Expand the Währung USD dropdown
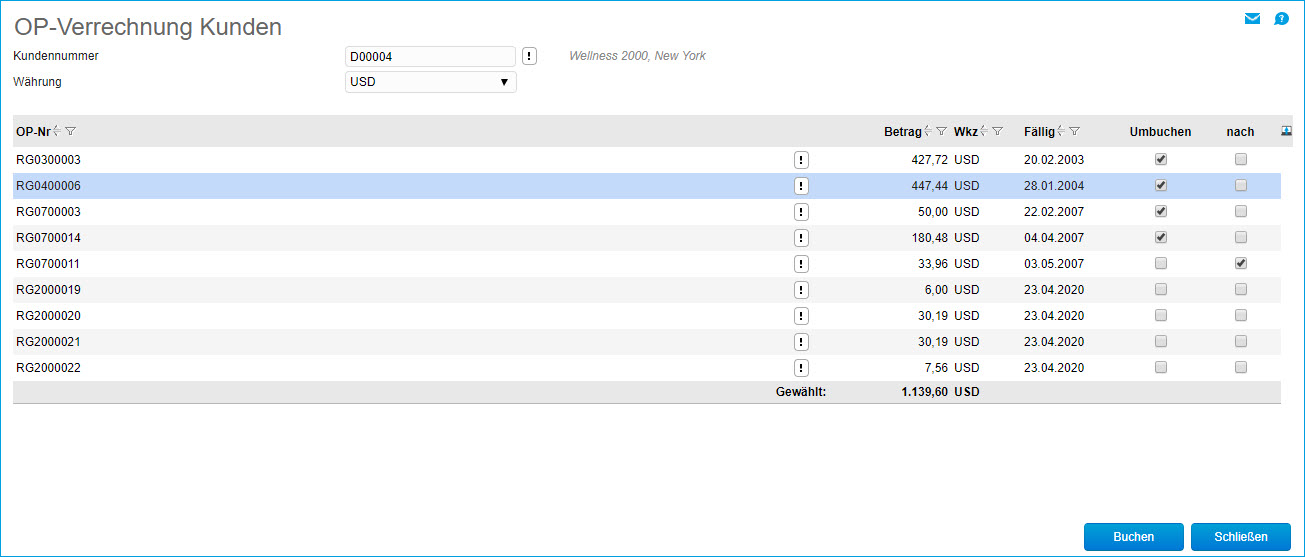 click(x=430, y=82)
